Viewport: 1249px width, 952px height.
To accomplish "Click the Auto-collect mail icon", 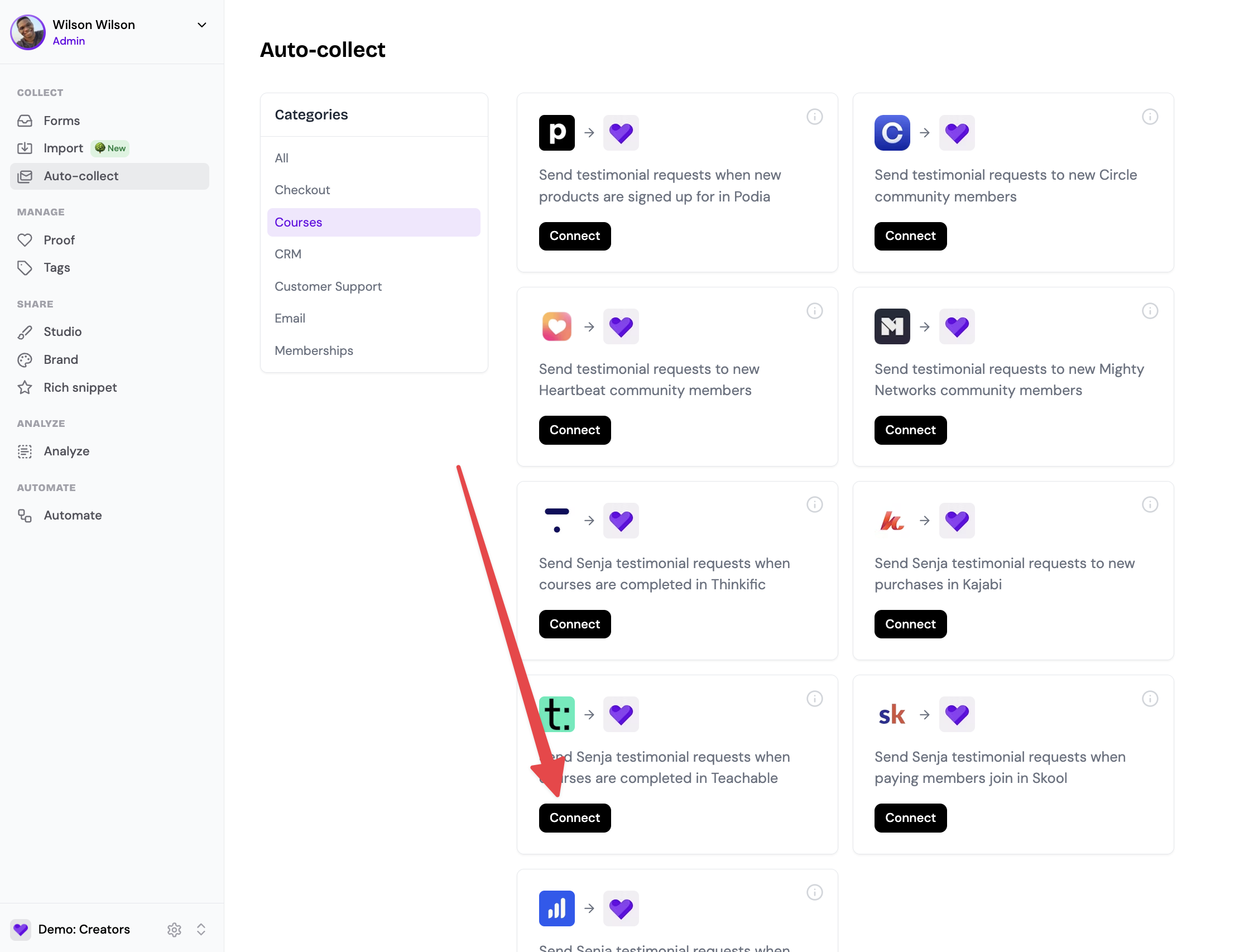I will 25,176.
